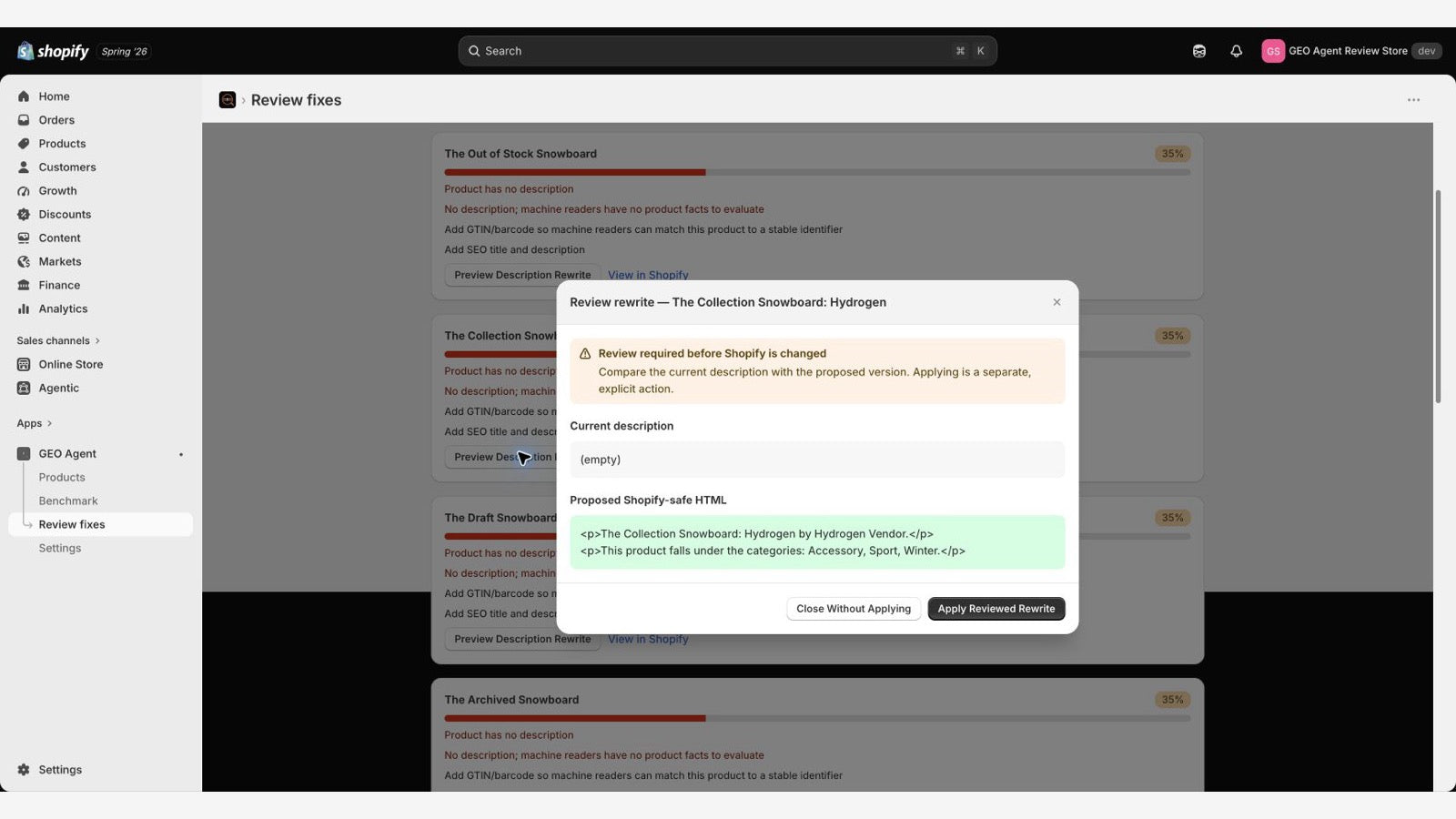Open GEO Agent Products subpage

(62, 478)
